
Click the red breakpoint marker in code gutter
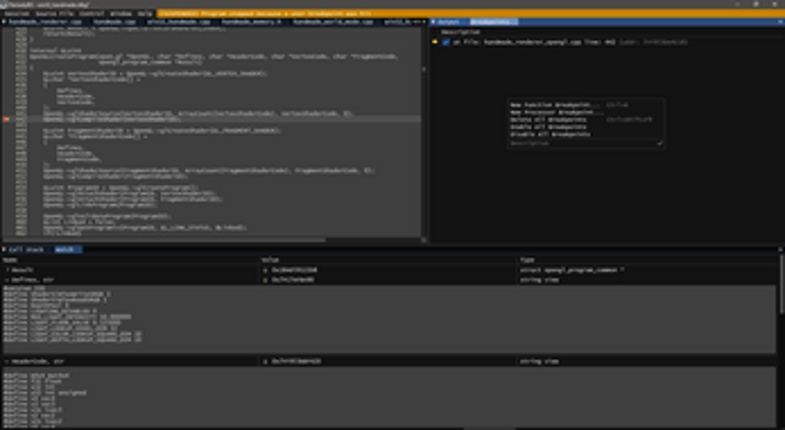pos(6,119)
